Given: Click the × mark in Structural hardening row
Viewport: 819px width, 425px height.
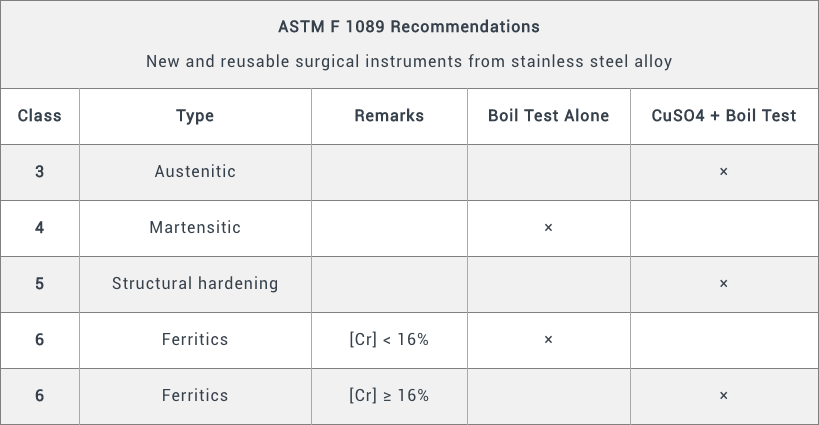Looking at the screenshot, I should pos(723,284).
